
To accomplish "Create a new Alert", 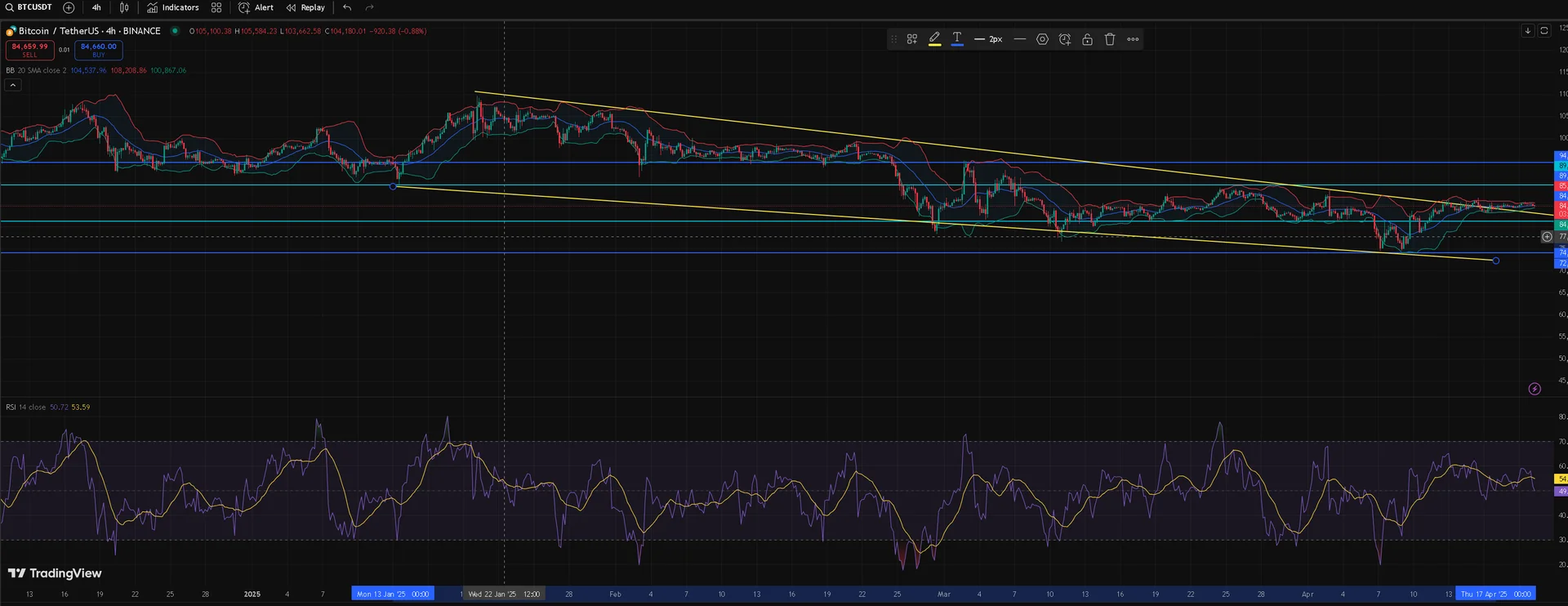I will [x=256, y=8].
